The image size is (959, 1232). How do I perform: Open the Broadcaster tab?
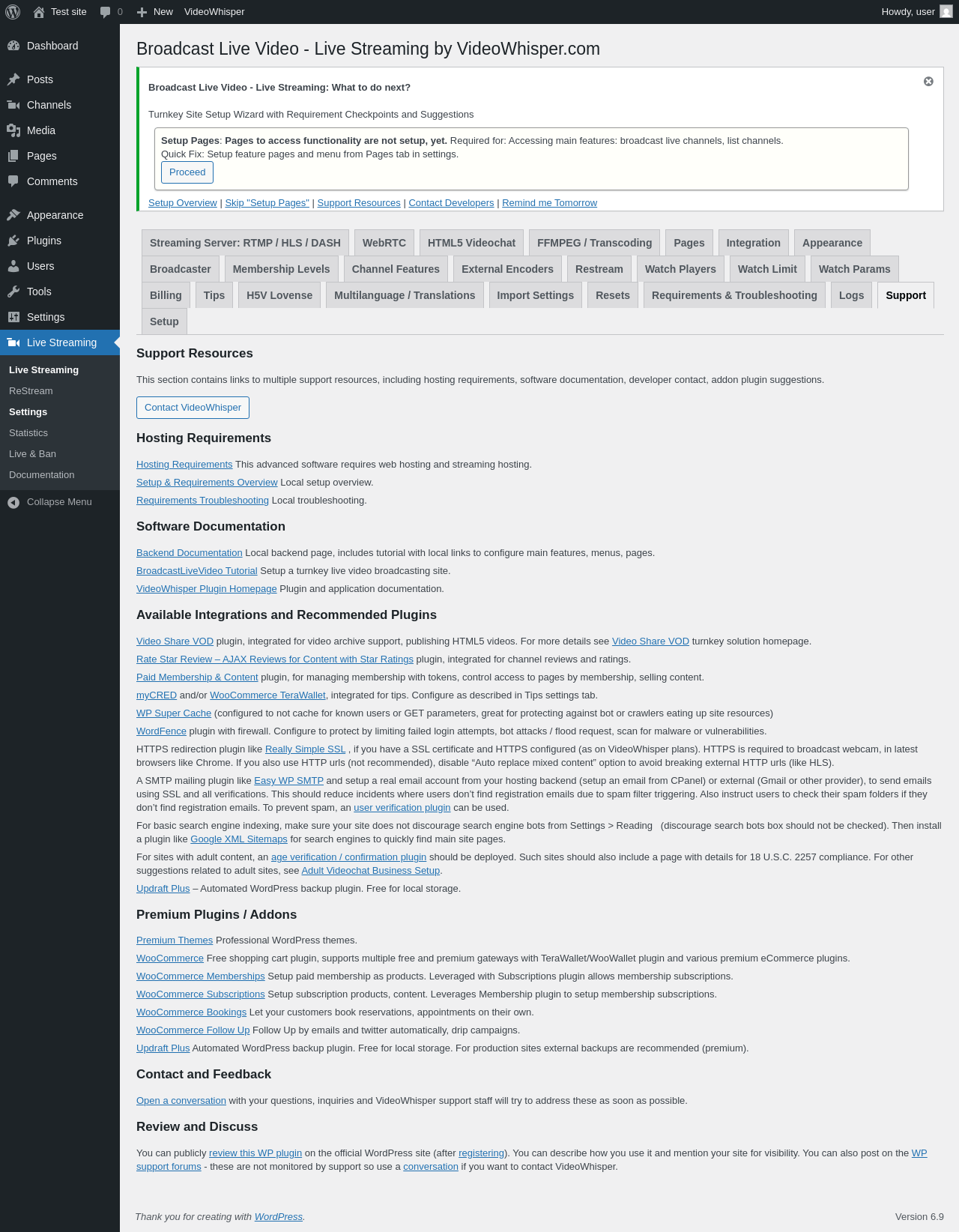coord(181,269)
